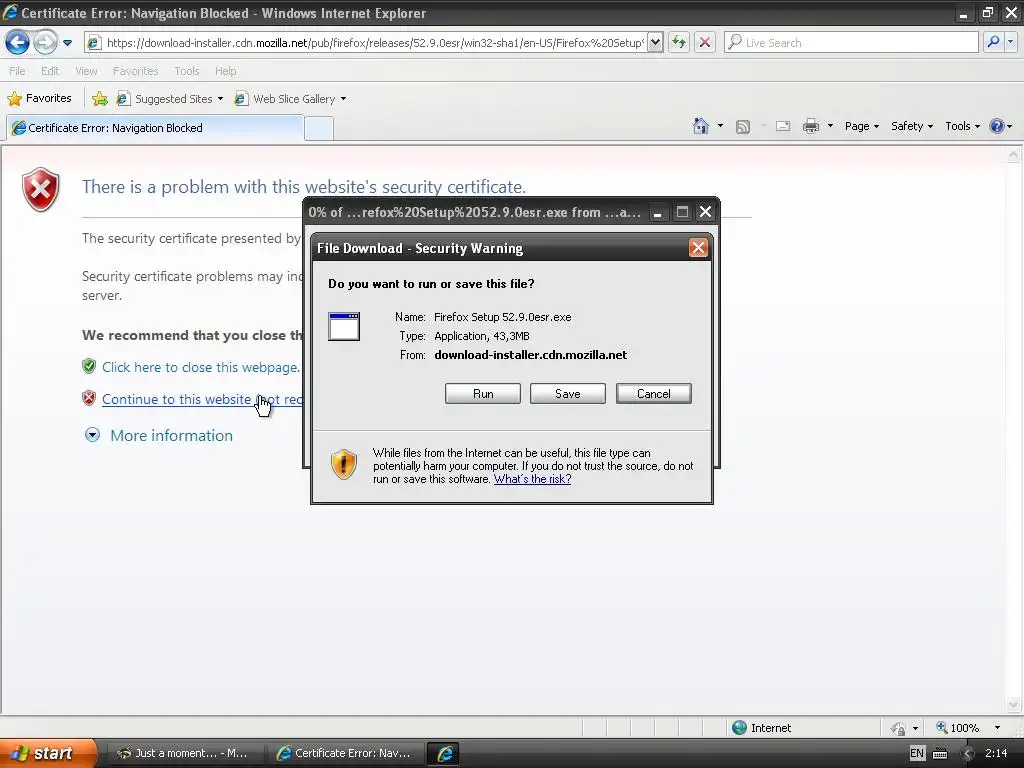Click the search magnifier button
This screenshot has height=768, width=1024.
[993, 42]
